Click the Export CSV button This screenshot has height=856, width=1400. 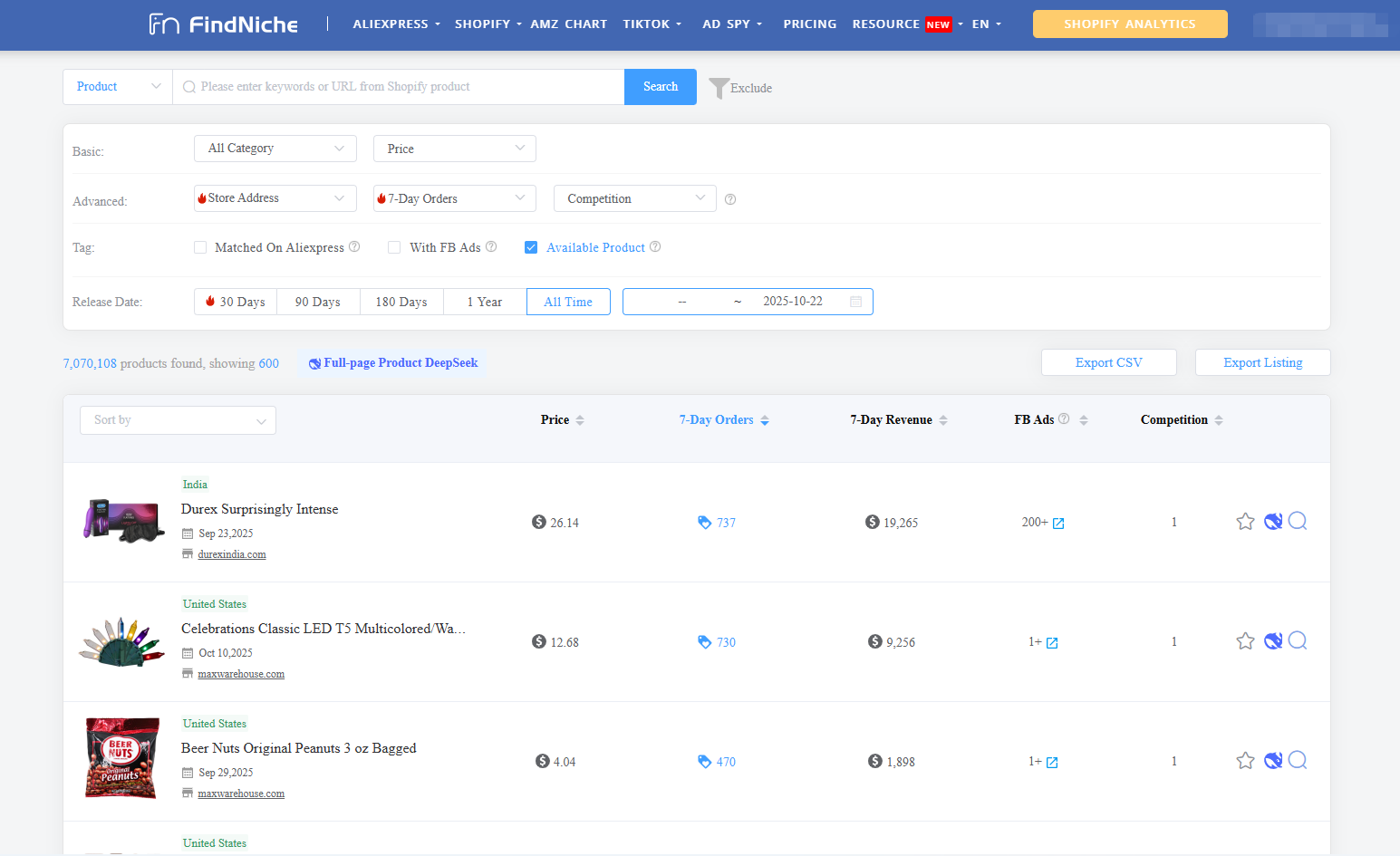[1108, 361]
